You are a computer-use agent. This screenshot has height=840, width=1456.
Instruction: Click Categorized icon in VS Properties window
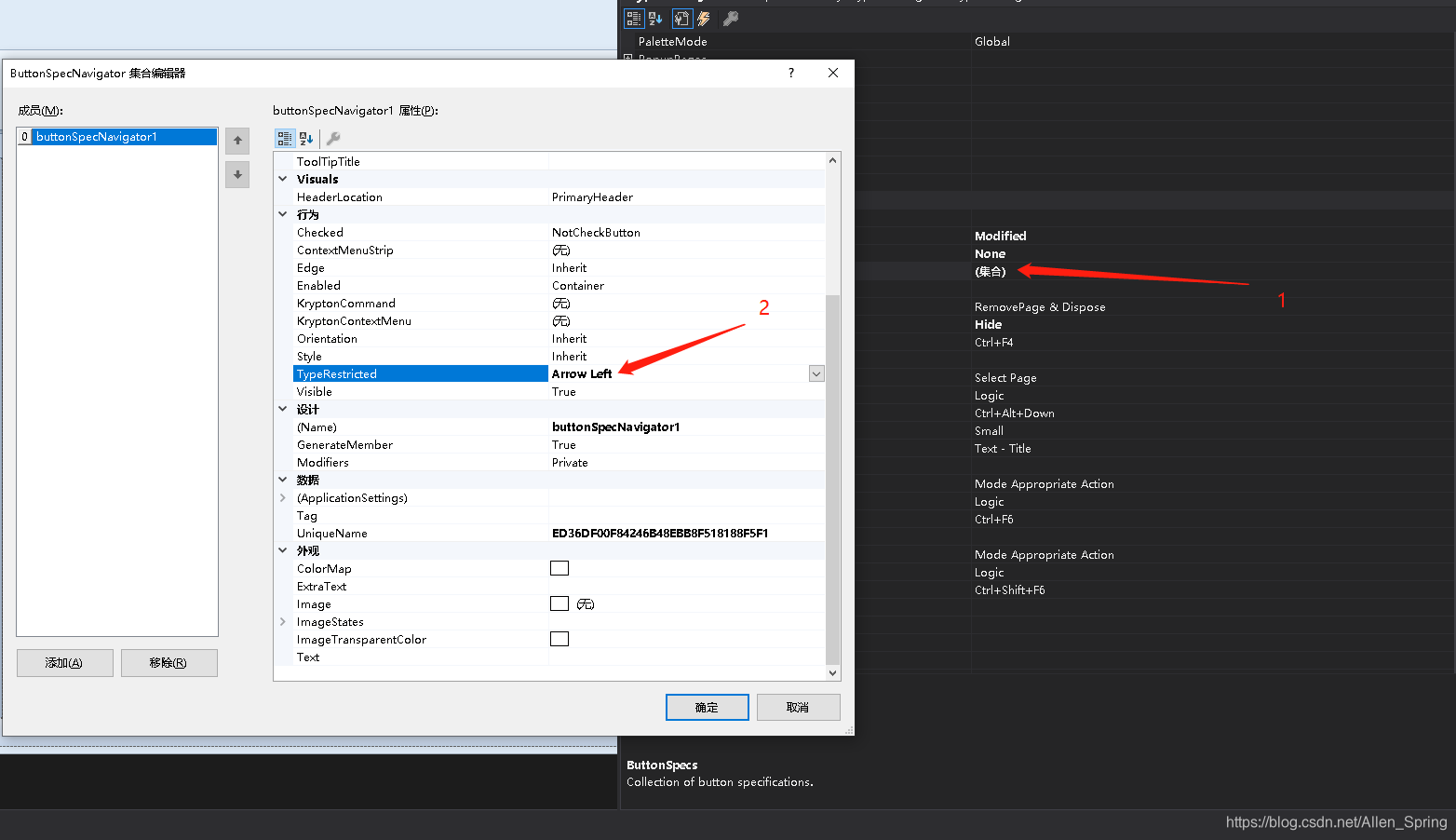[x=634, y=19]
